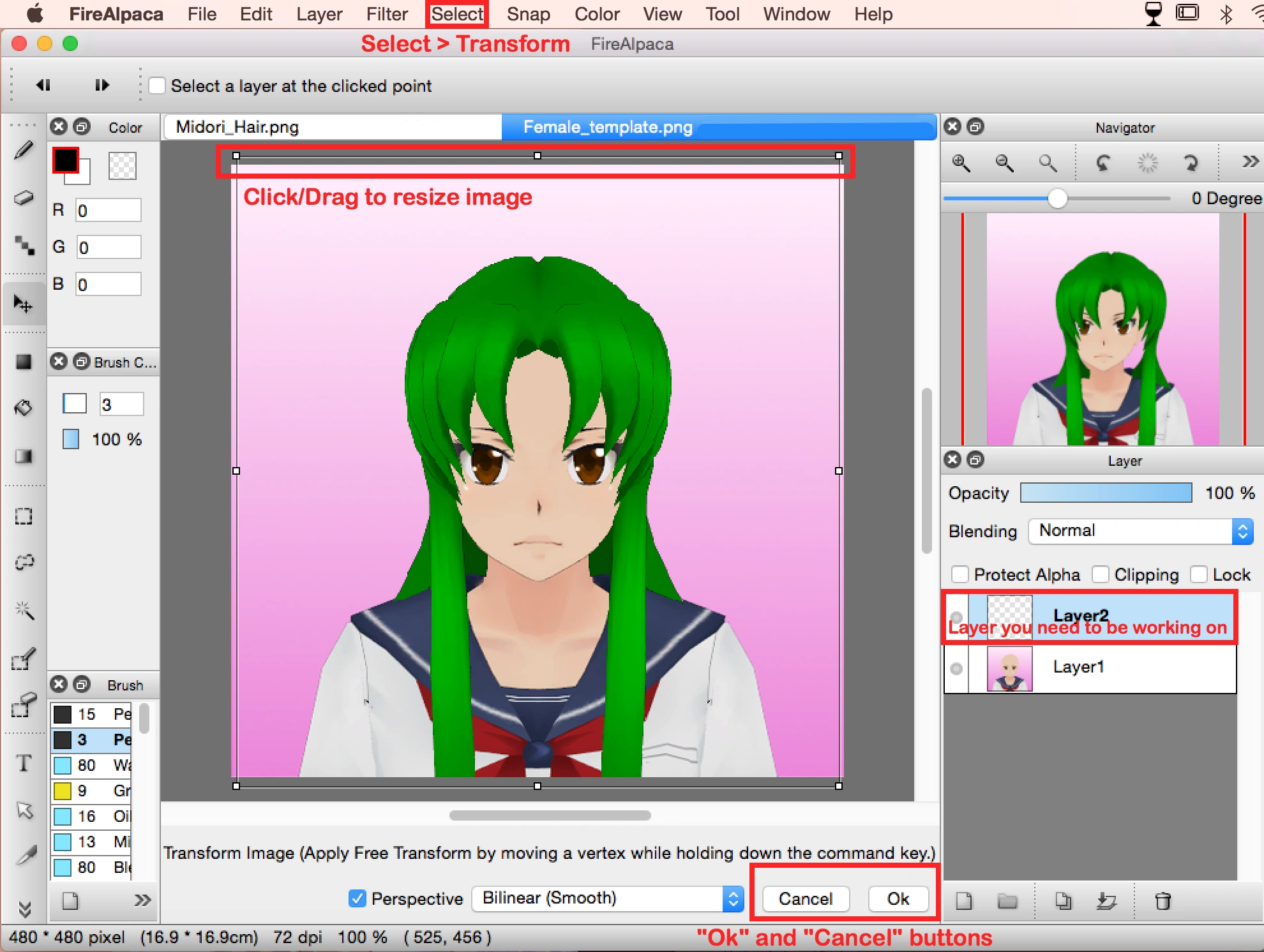Screen dimensions: 1264x952
Task: Select the Eraser tool in left toolbar
Action: pyautogui.click(x=24, y=197)
